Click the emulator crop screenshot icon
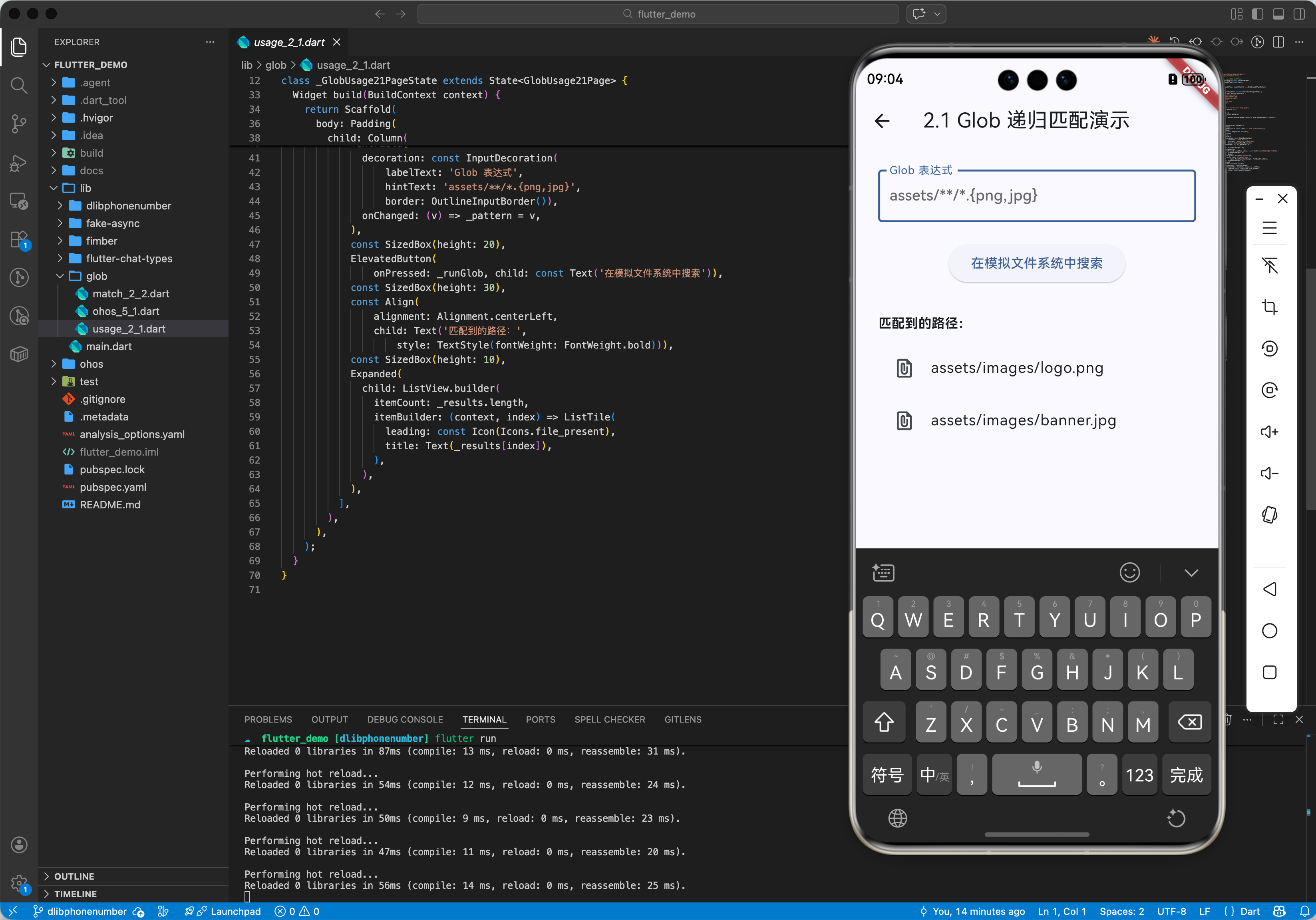The image size is (1316, 920). pyautogui.click(x=1269, y=307)
